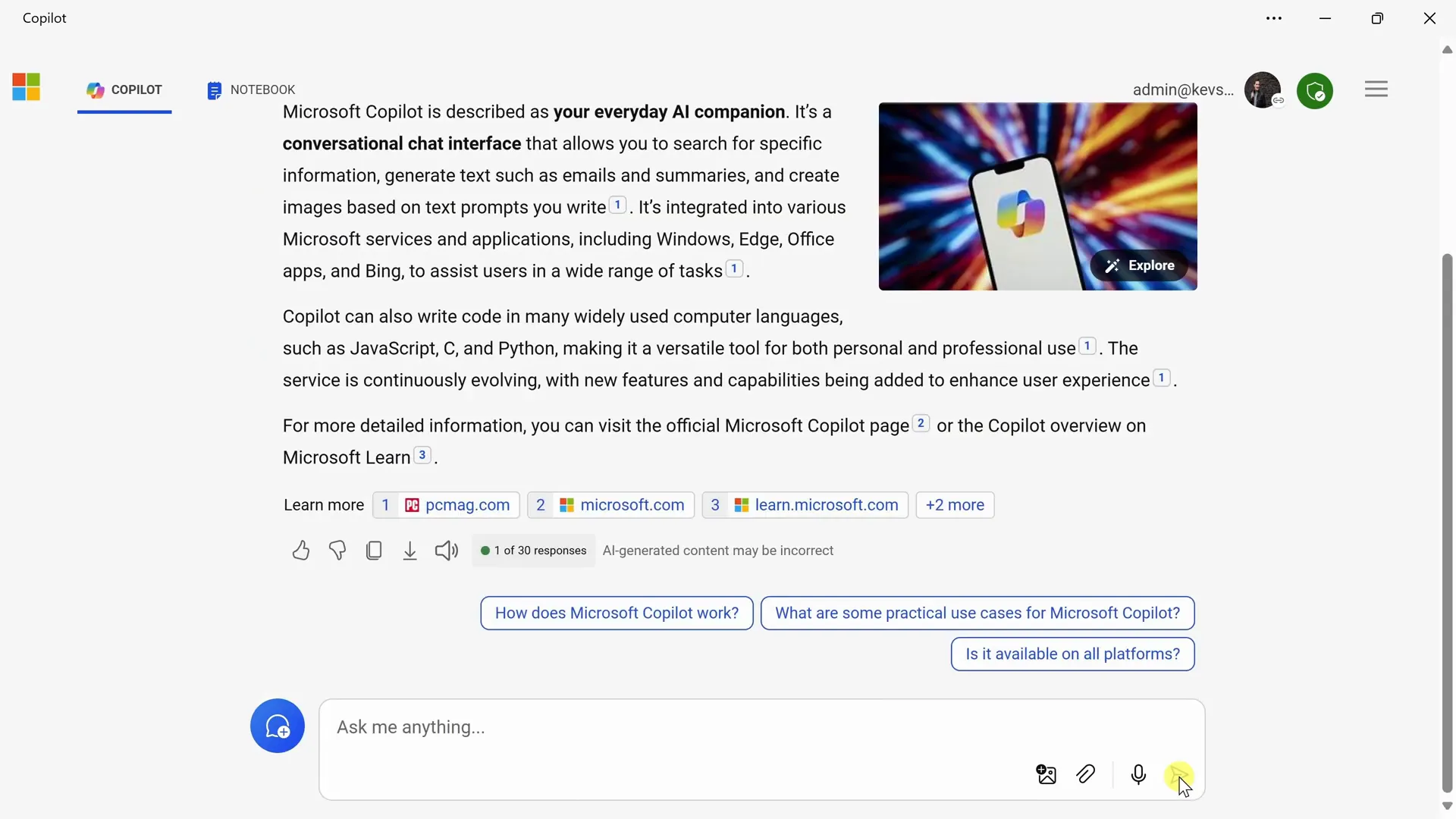This screenshot has width=1456, height=819.
Task: Select the 'How does Microsoft Copilot work?' suggestion
Action: click(x=617, y=613)
